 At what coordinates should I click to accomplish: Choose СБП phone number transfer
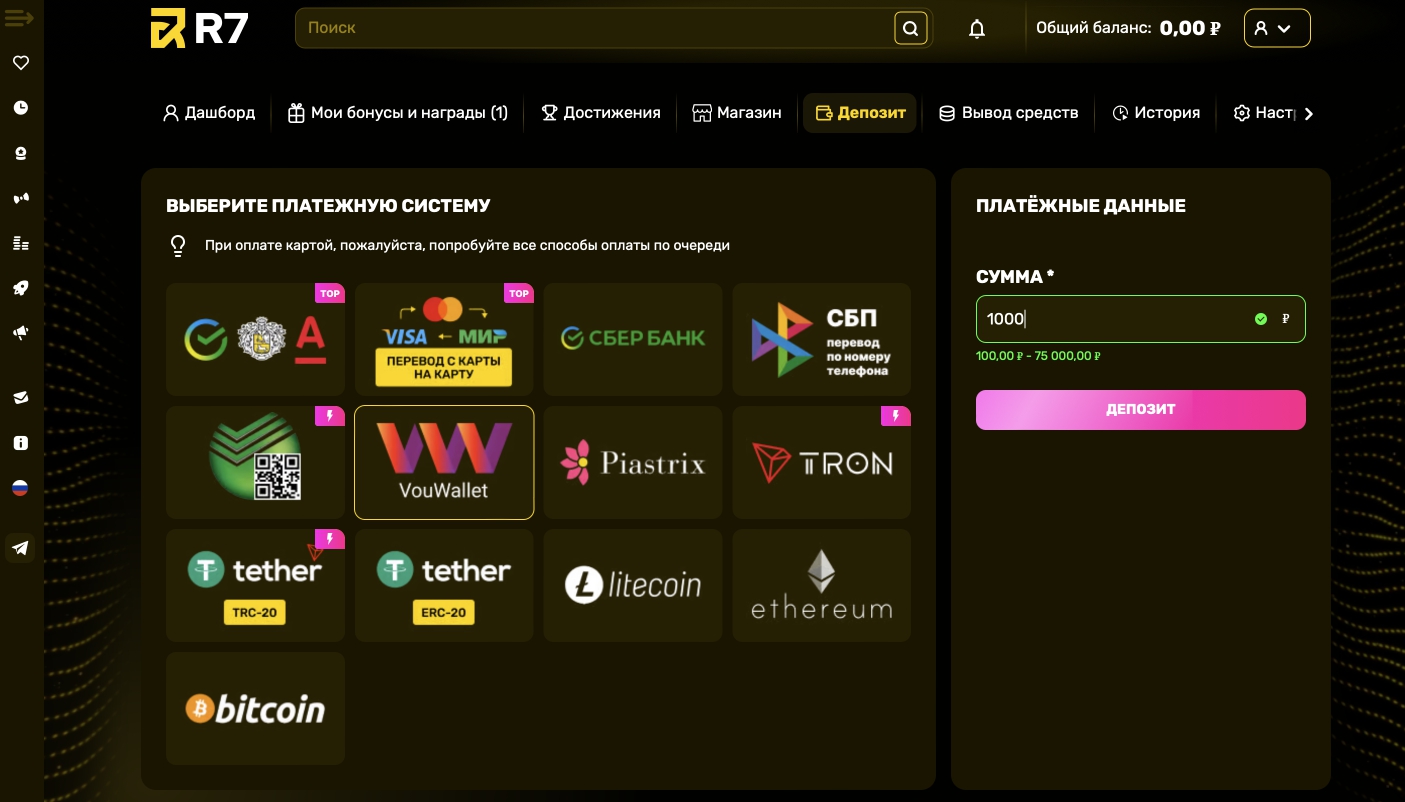pyautogui.click(x=822, y=339)
